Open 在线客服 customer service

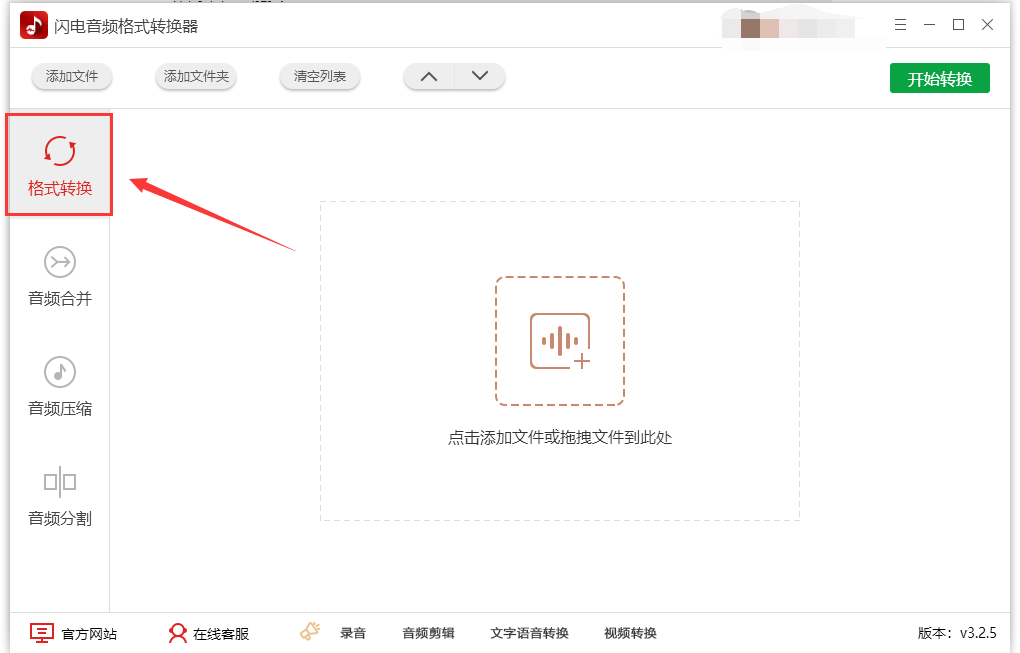point(208,633)
